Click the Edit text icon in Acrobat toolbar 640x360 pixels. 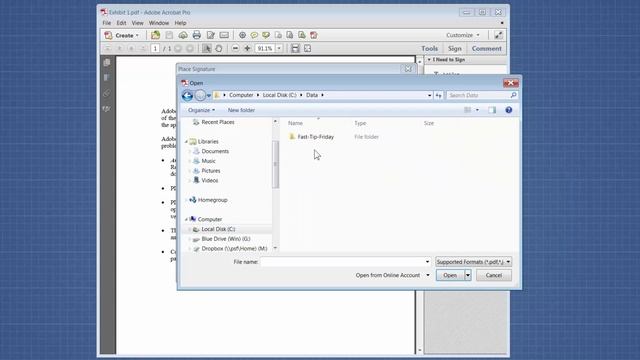pyautogui.click(x=211, y=35)
